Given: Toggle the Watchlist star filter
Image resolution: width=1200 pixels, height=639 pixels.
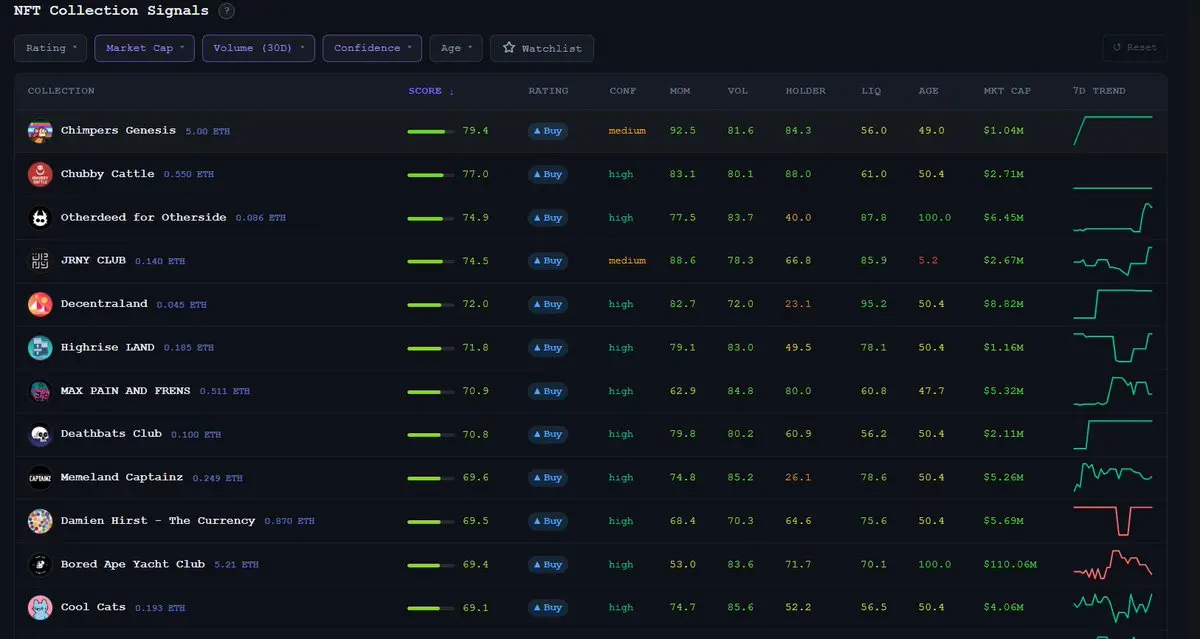Looking at the screenshot, I should pos(542,48).
